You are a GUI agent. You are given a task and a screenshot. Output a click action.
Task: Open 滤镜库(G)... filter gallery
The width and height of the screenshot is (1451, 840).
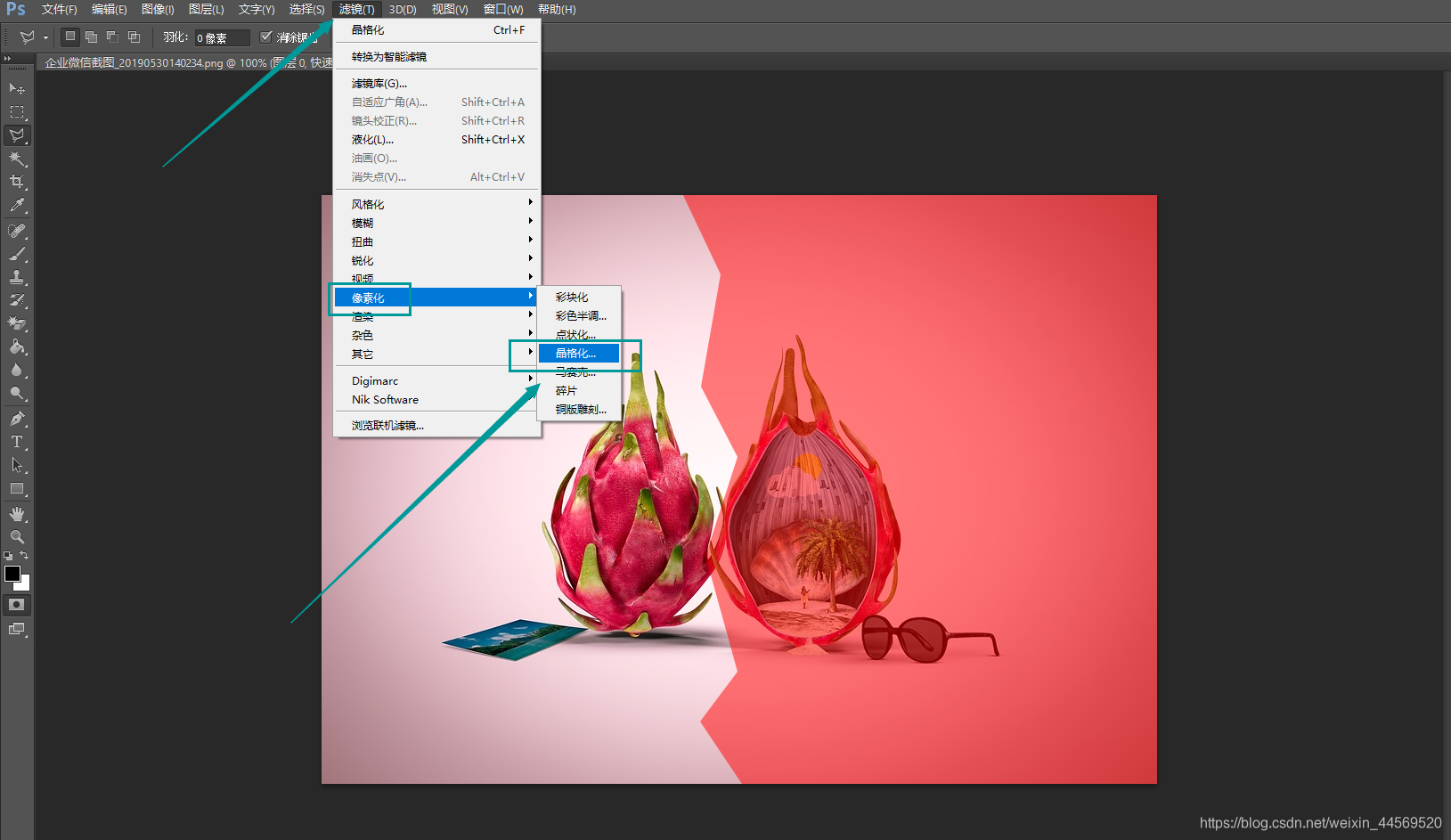point(436,83)
